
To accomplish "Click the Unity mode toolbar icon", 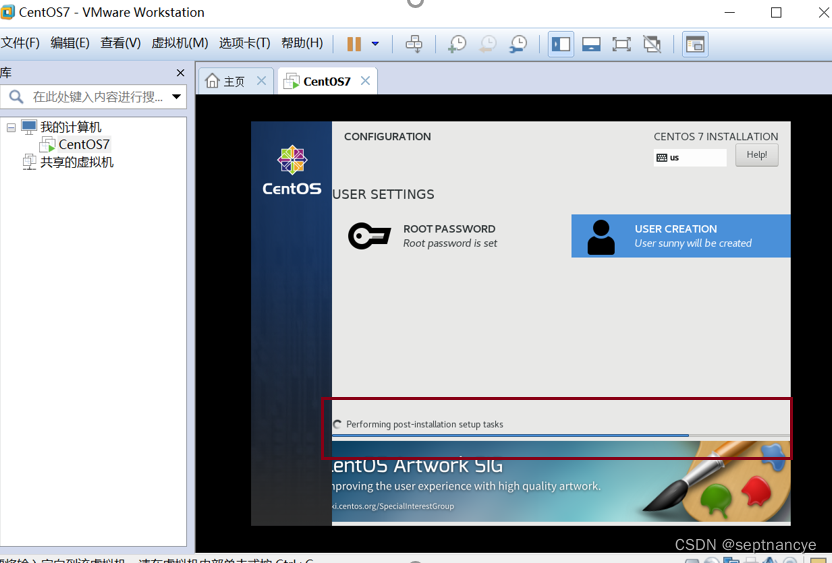I will point(652,44).
